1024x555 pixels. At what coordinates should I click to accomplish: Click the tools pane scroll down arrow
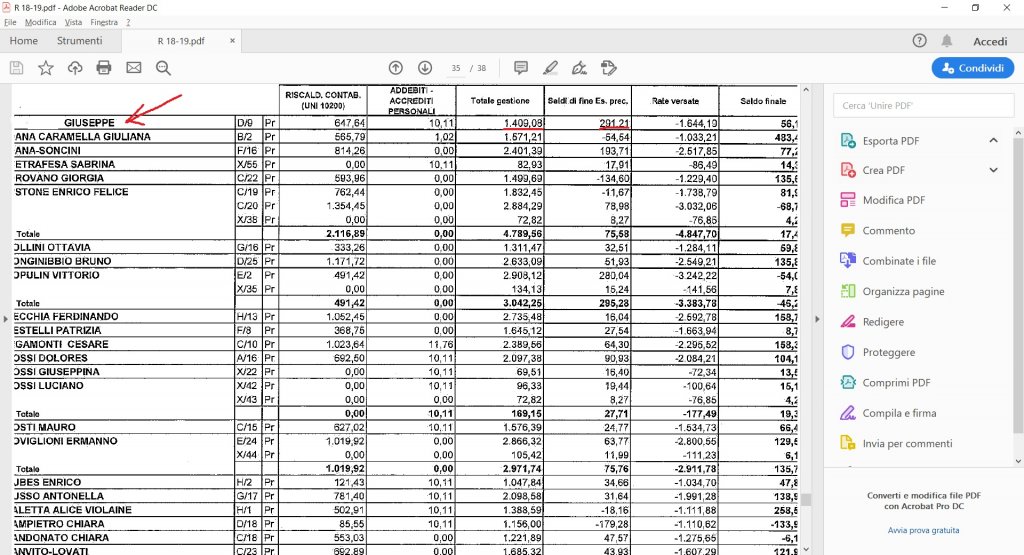1018,461
